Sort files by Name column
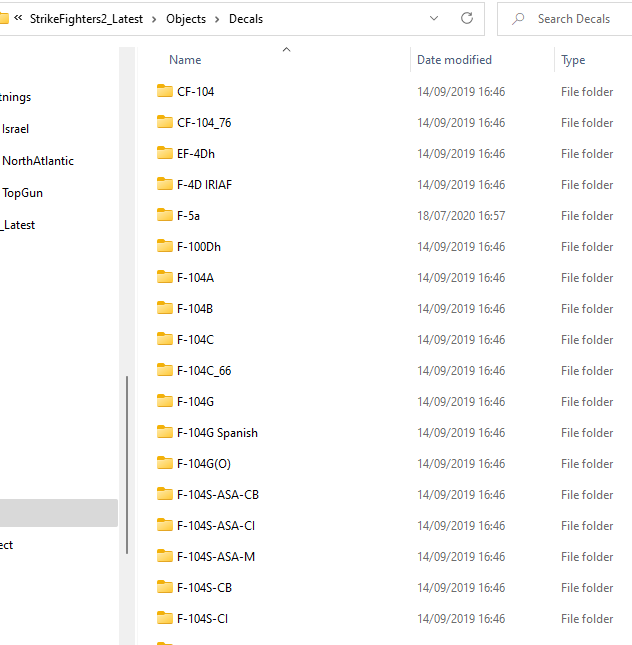The width and height of the screenshot is (632, 645). pyautogui.click(x=185, y=60)
